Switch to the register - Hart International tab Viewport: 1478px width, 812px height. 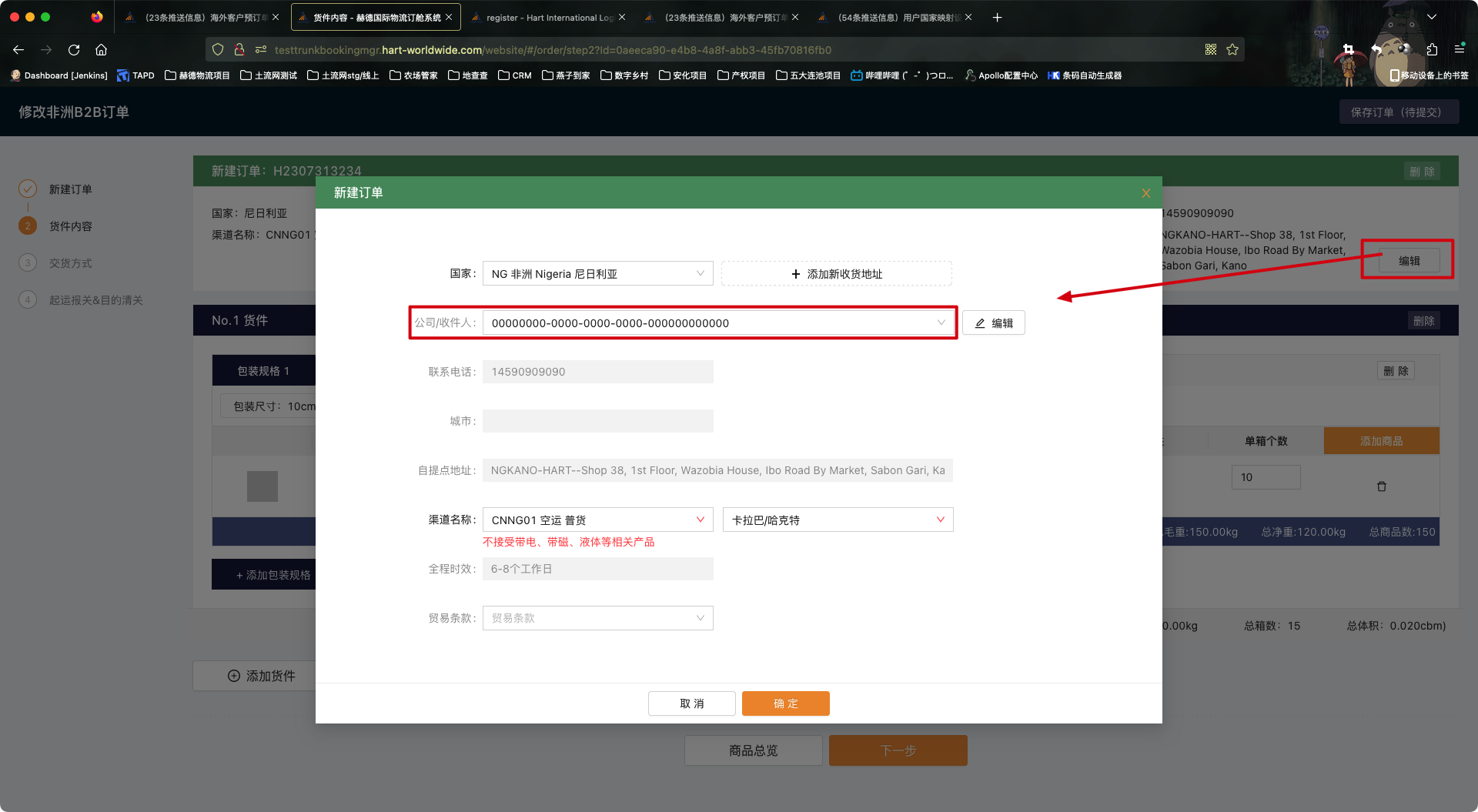pos(549,17)
